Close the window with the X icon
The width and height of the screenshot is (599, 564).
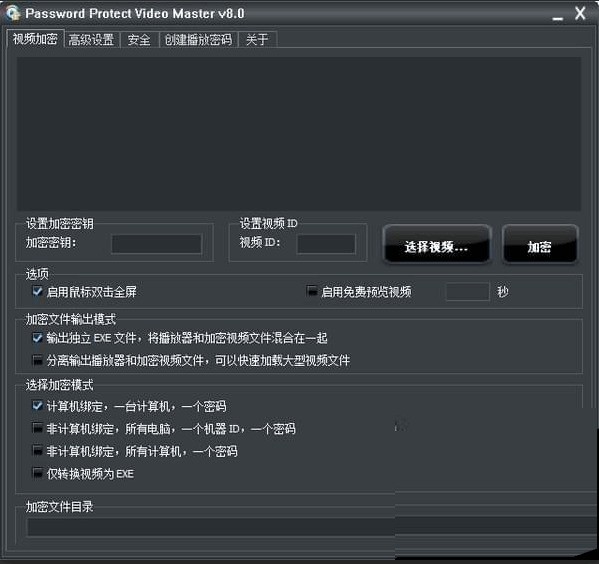(580, 13)
